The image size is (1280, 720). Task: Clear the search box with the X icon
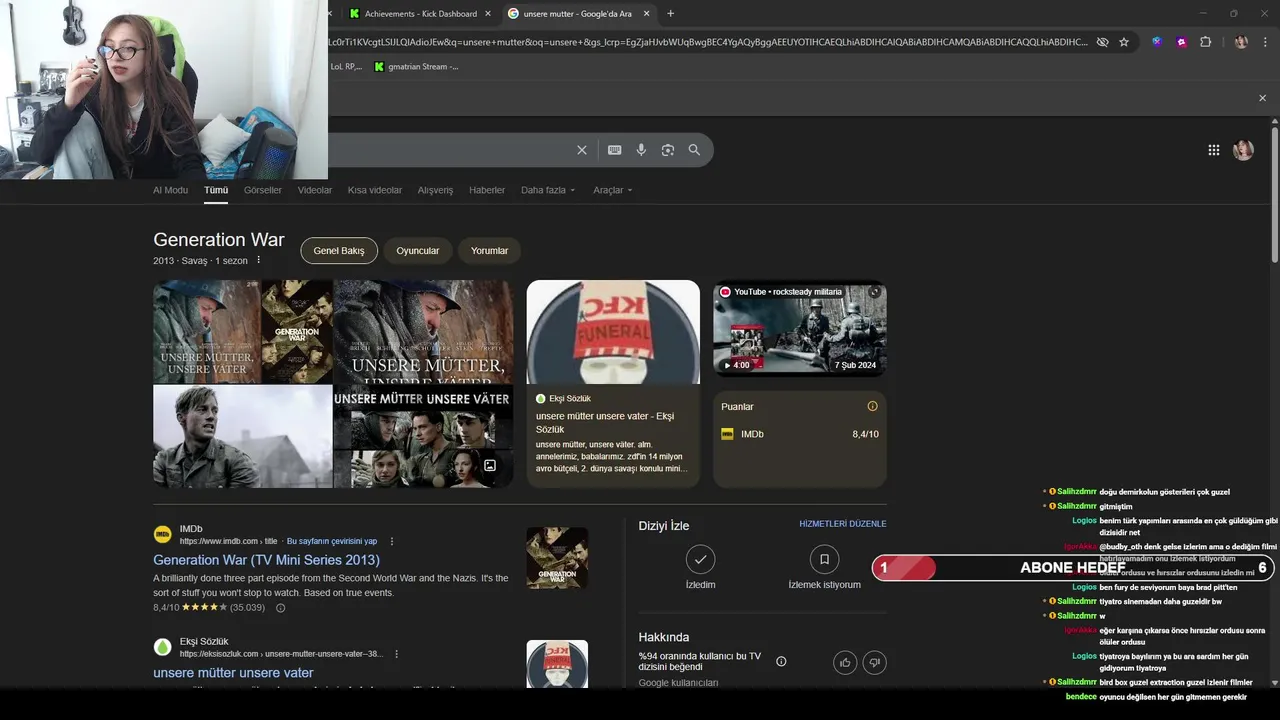(582, 150)
